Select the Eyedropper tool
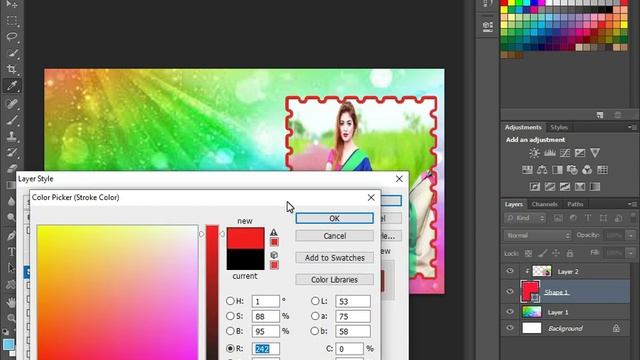Image resolution: width=640 pixels, height=360 pixels. pyautogui.click(x=11, y=85)
